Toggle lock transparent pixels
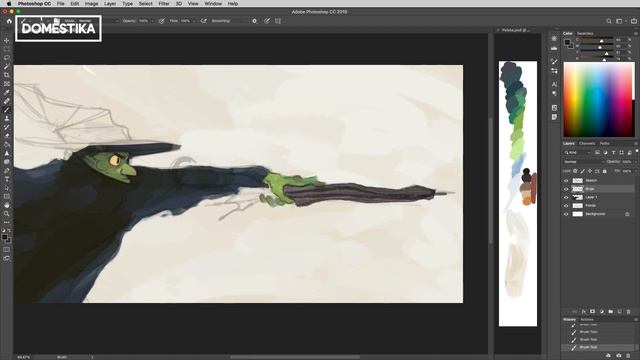Viewport: 640px width, 360px height. click(x=575, y=171)
